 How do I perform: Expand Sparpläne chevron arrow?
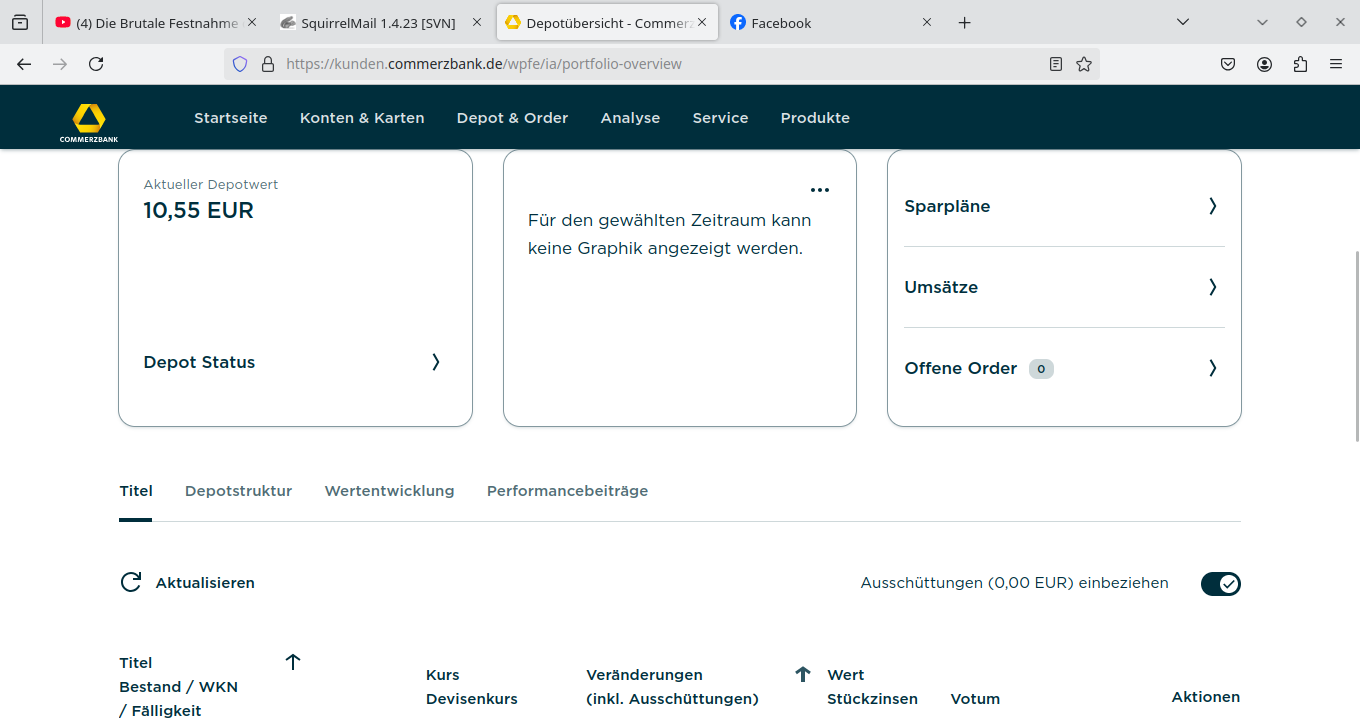click(x=1212, y=206)
